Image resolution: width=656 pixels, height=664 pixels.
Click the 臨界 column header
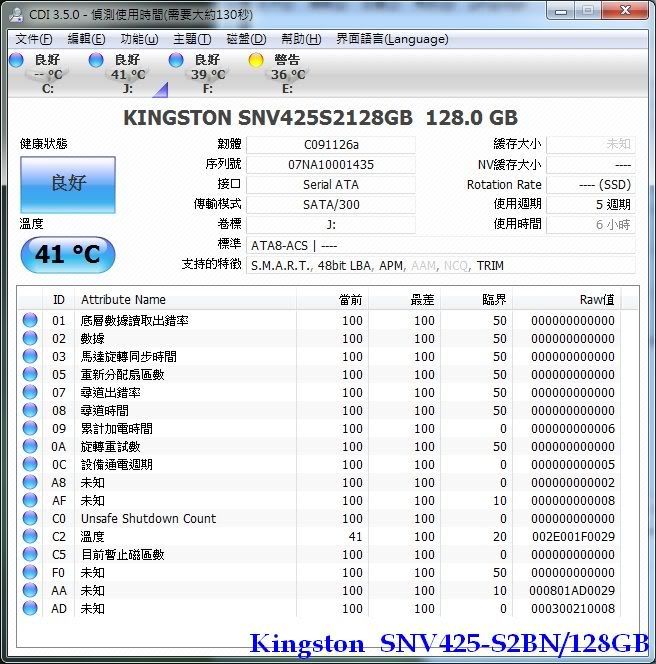click(x=476, y=299)
